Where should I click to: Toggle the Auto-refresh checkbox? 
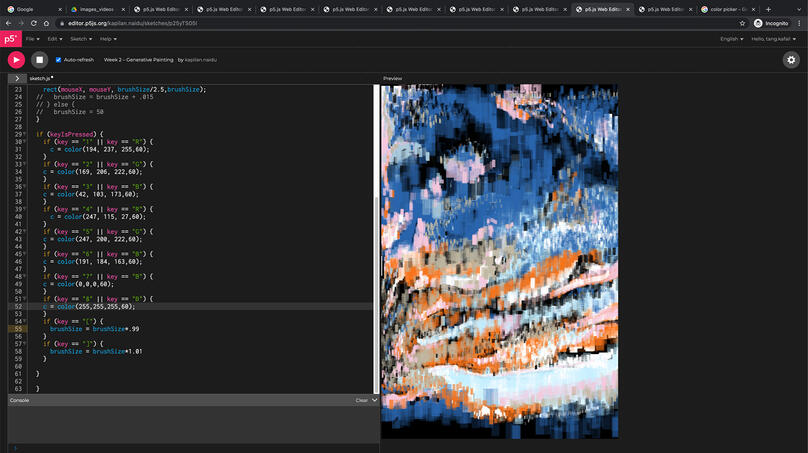click(58, 60)
